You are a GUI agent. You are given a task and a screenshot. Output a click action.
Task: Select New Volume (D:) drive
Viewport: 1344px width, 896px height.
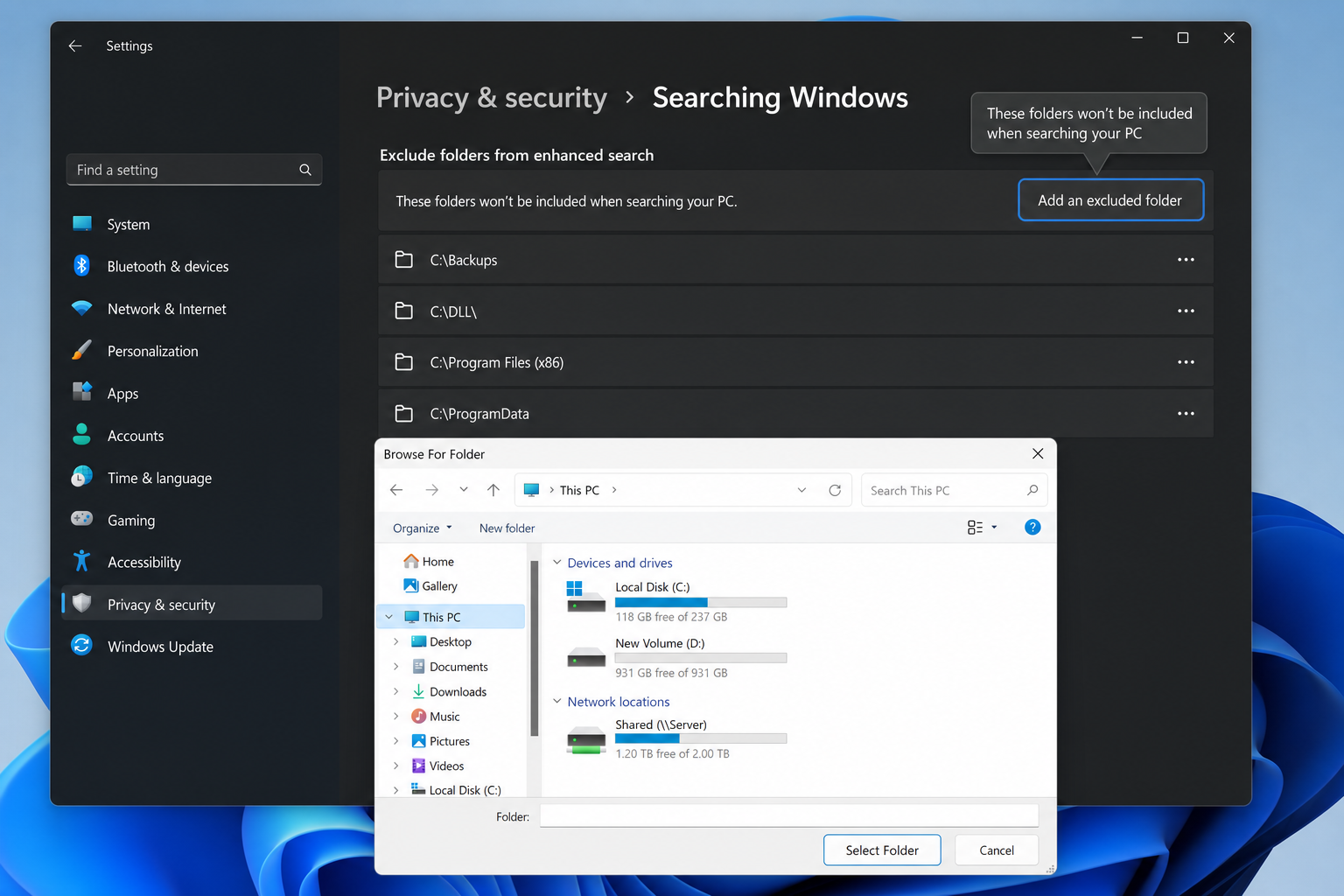point(677,658)
